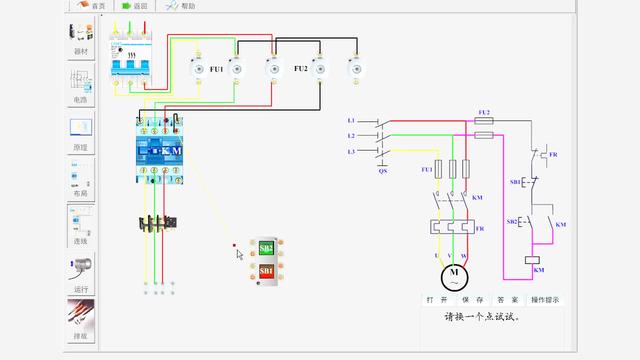Viewport: 640px width, 360px height.
Task: Open the 帮助 help item
Action: click(x=180, y=6)
